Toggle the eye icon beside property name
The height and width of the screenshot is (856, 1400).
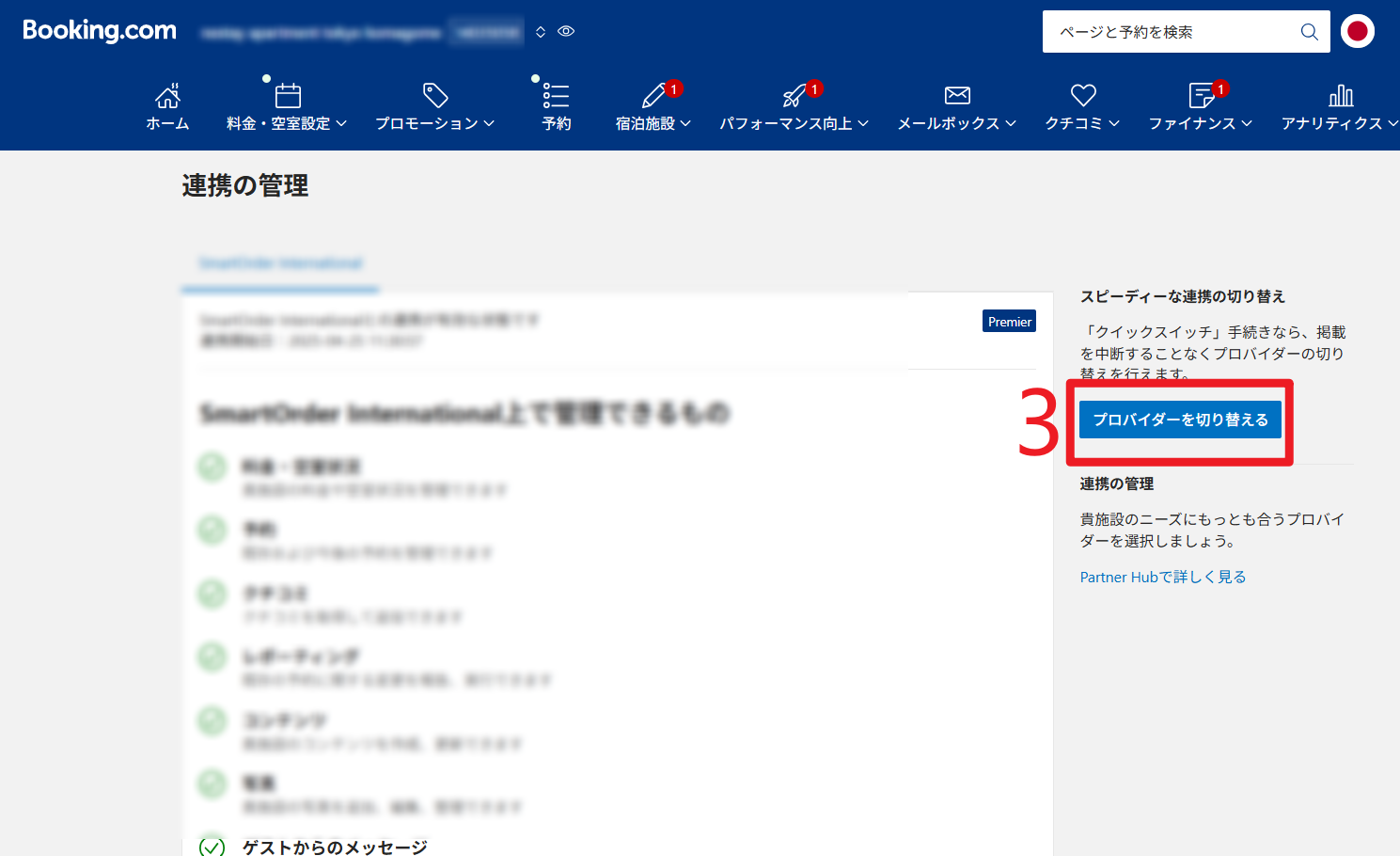click(566, 32)
